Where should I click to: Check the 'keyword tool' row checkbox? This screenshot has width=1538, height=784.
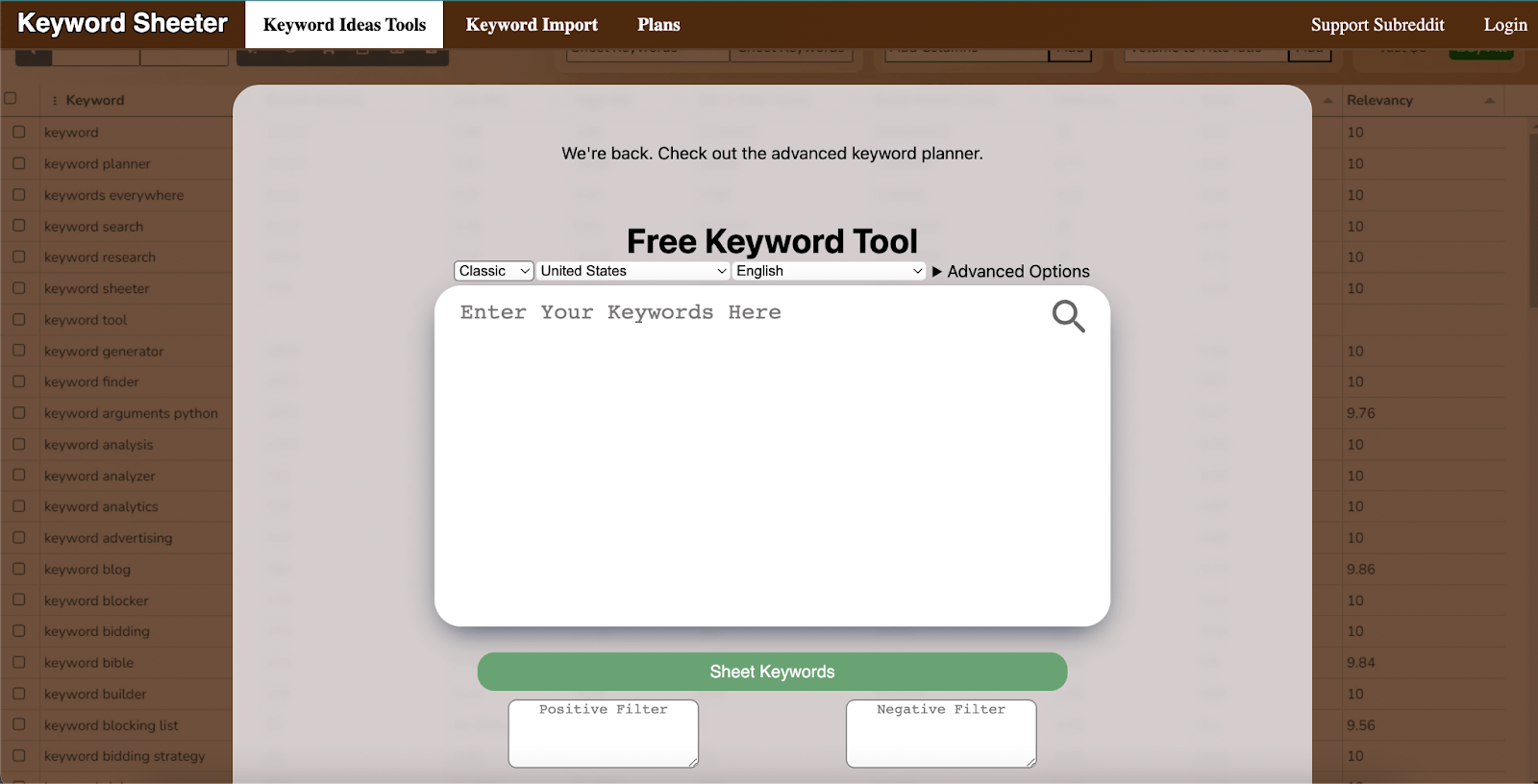pyautogui.click(x=19, y=319)
